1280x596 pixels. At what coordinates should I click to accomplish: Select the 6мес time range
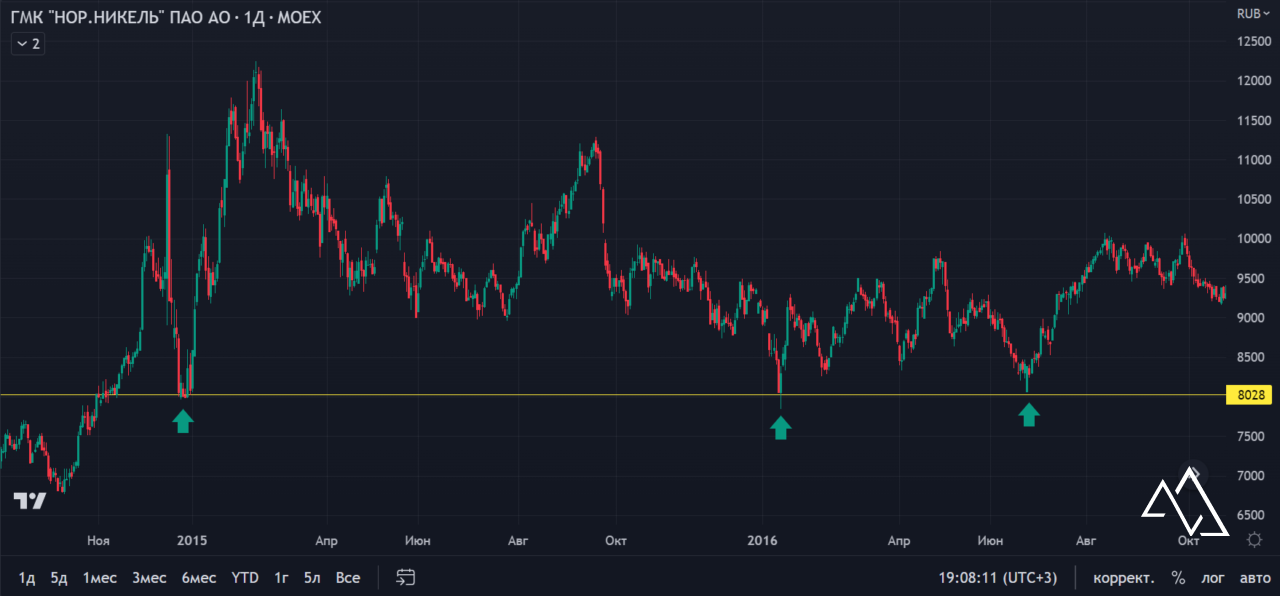(199, 578)
